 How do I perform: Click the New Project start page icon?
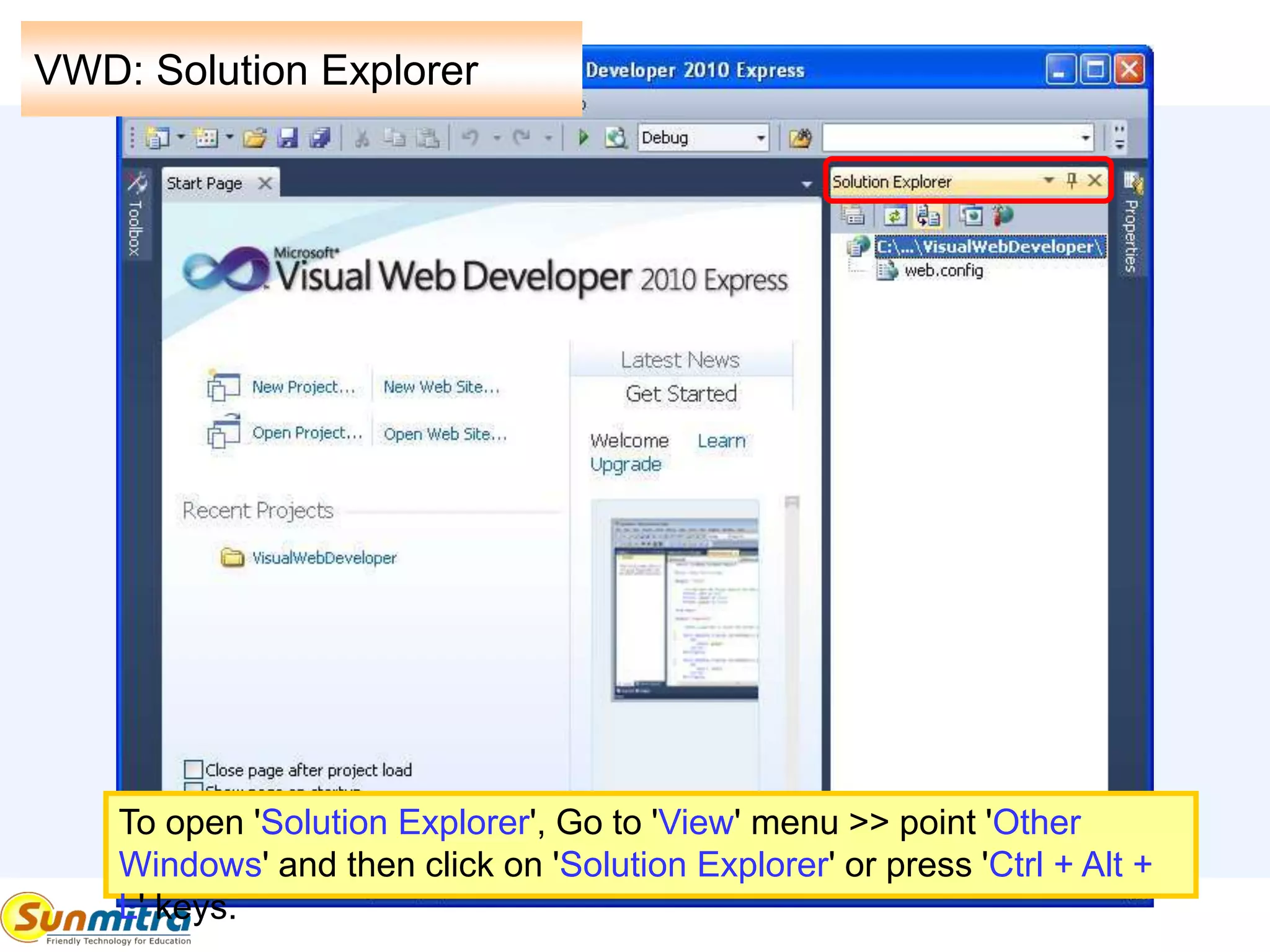(223, 386)
